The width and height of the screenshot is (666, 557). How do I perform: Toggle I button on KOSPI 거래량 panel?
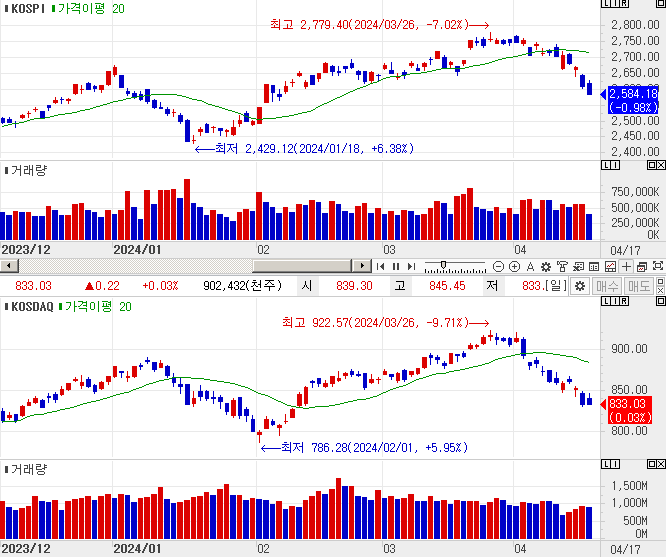615,165
